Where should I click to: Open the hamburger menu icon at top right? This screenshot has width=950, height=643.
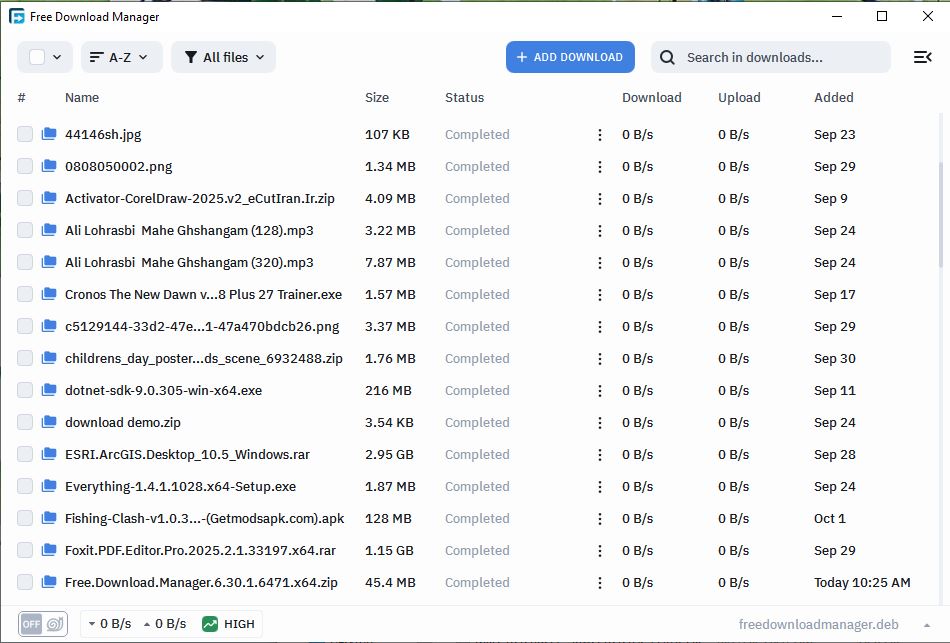point(922,58)
